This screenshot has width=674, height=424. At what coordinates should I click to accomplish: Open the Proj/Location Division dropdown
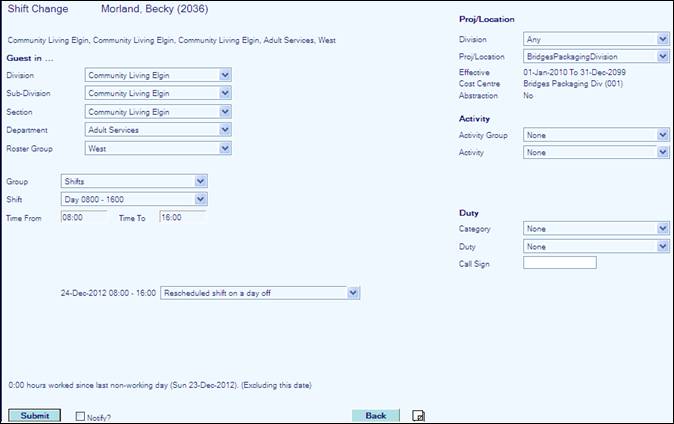[x=595, y=39]
